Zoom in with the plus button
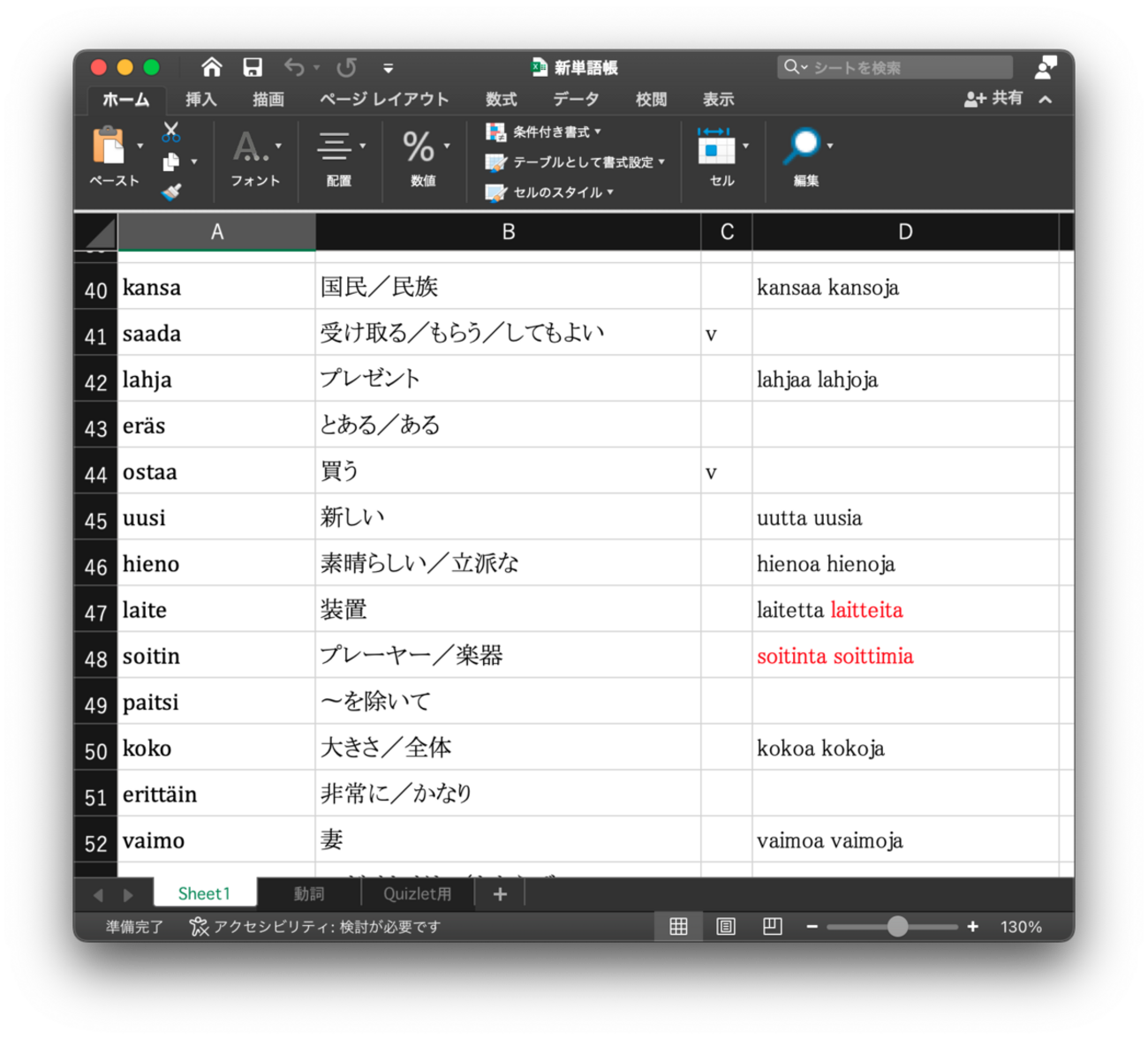 coord(972,926)
